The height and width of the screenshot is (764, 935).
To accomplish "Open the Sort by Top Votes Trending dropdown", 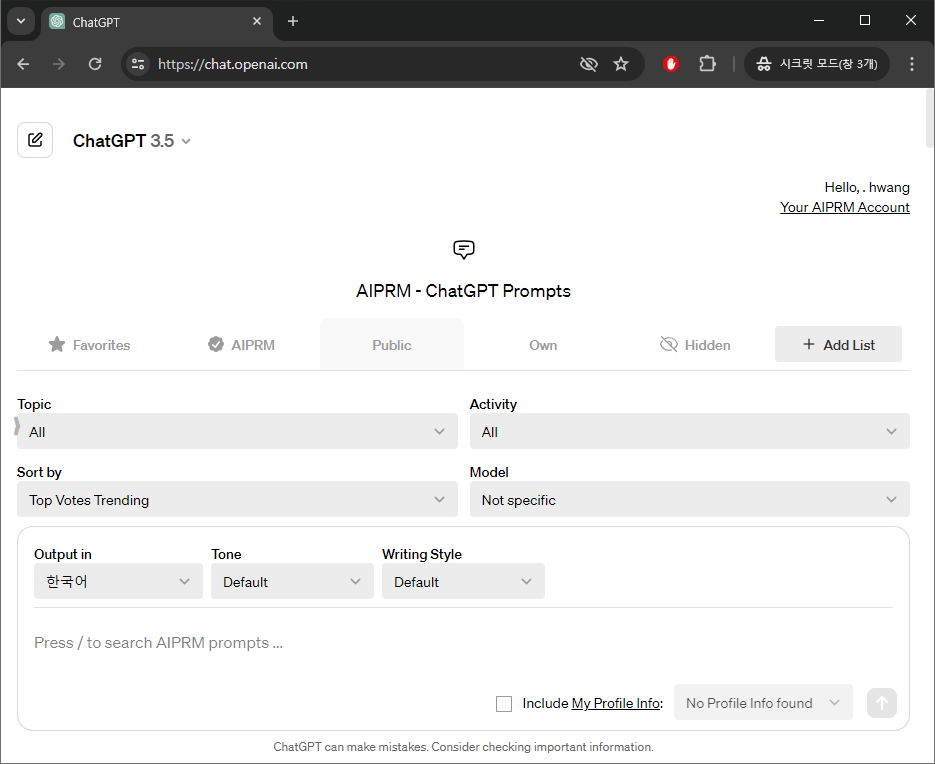I will click(x=237, y=499).
